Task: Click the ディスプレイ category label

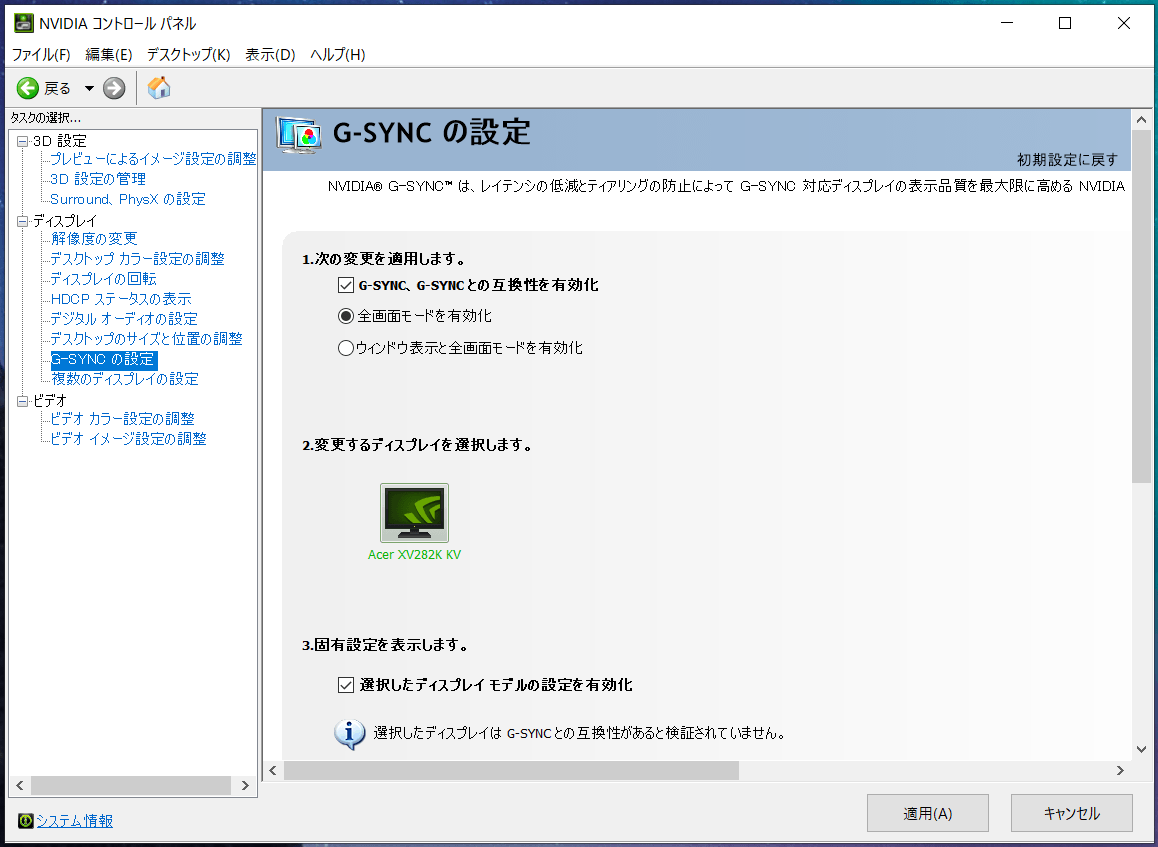Action: point(65,220)
